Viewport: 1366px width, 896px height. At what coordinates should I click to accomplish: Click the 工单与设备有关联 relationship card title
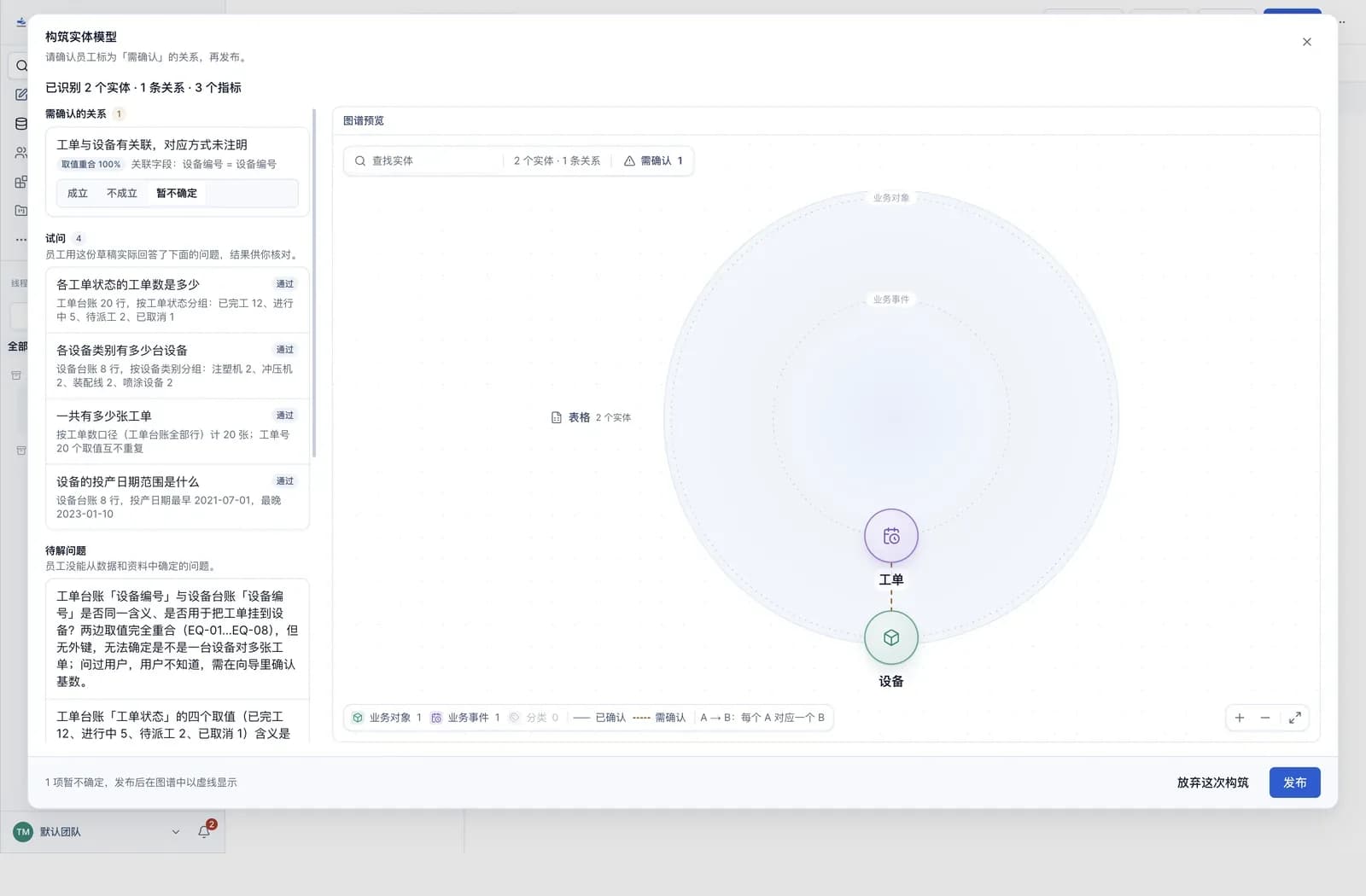coord(152,145)
